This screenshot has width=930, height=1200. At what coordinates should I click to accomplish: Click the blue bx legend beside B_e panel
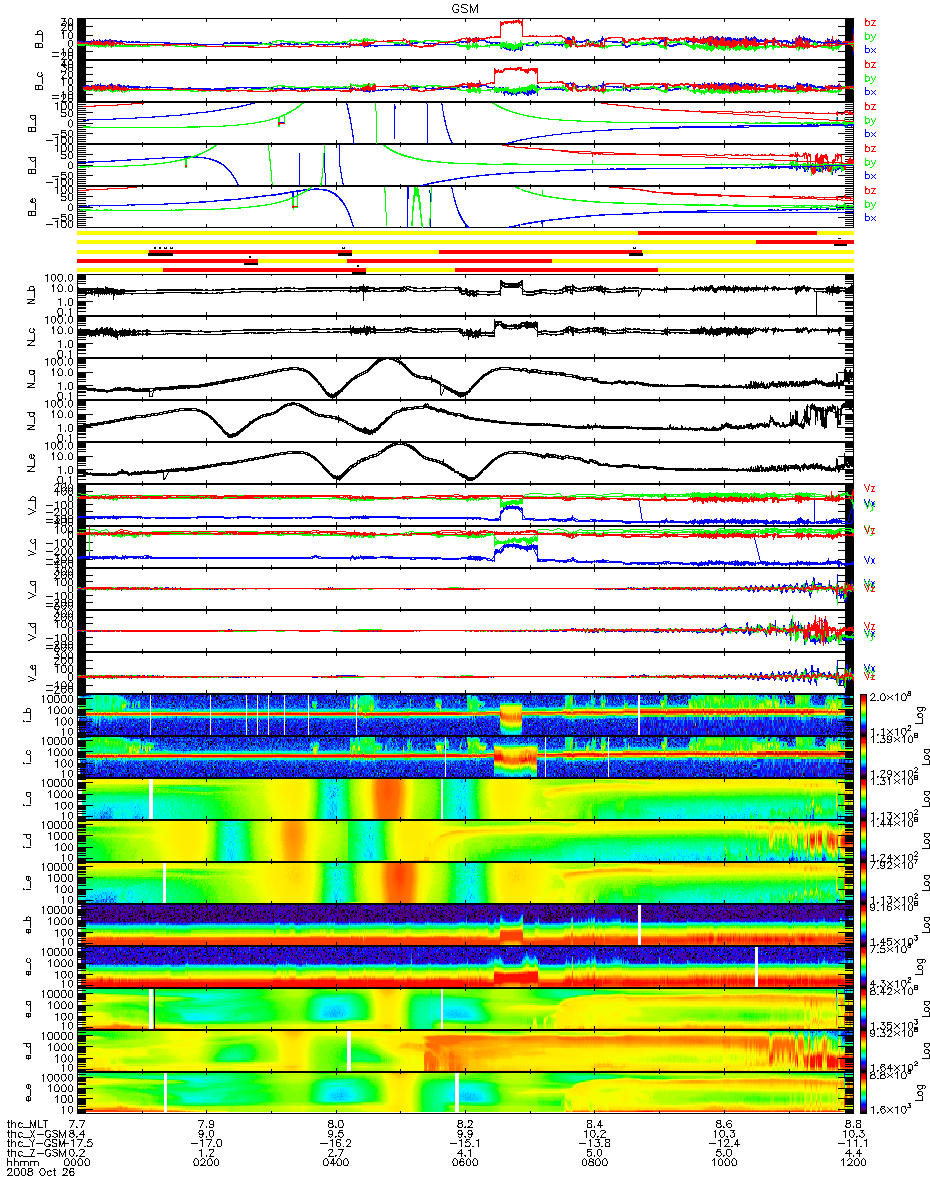point(870,218)
